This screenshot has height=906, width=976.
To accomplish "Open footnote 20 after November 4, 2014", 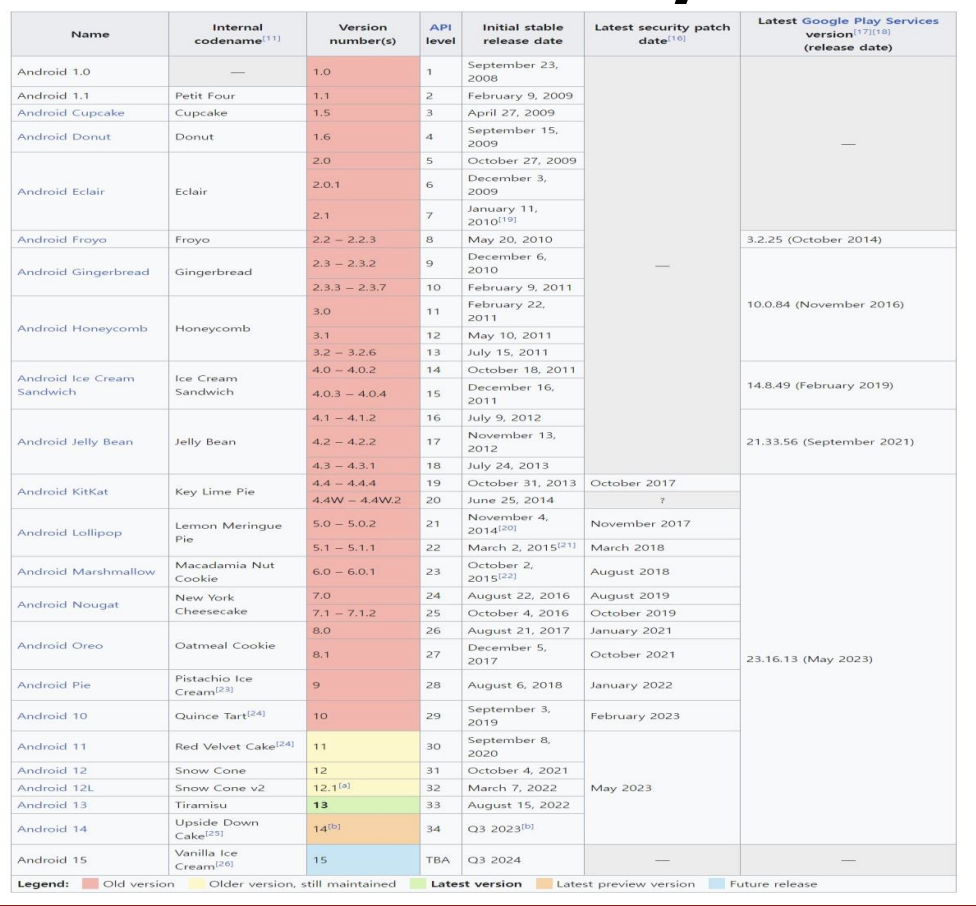I will [x=507, y=528].
